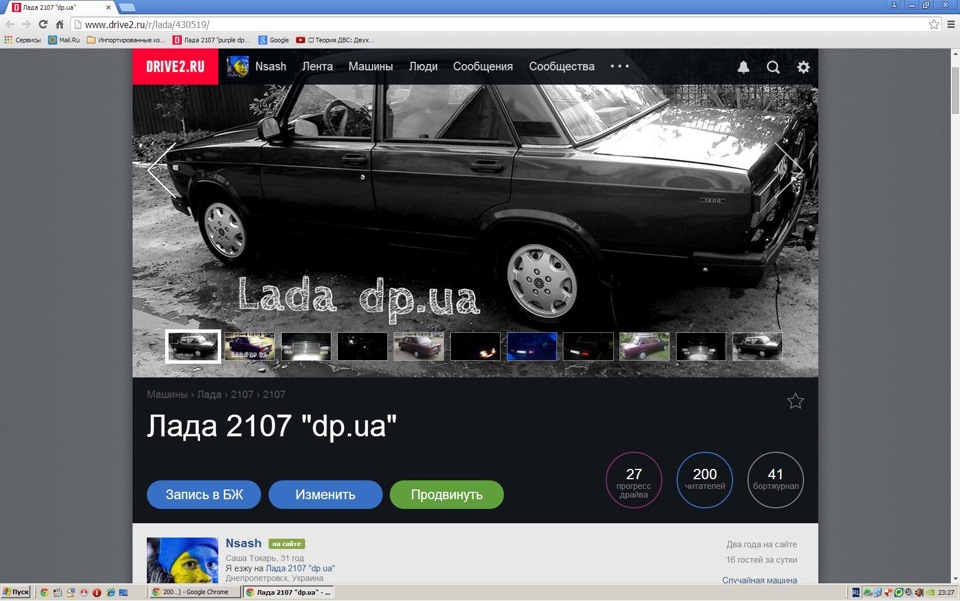Navigate back in Chrome
Viewport: 960px width, 601px height.
pyautogui.click(x=10, y=24)
